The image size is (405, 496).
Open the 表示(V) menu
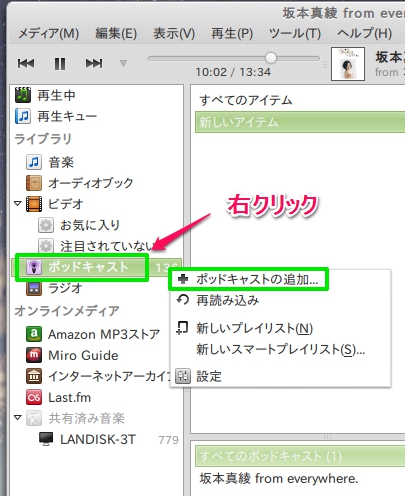coord(174,33)
